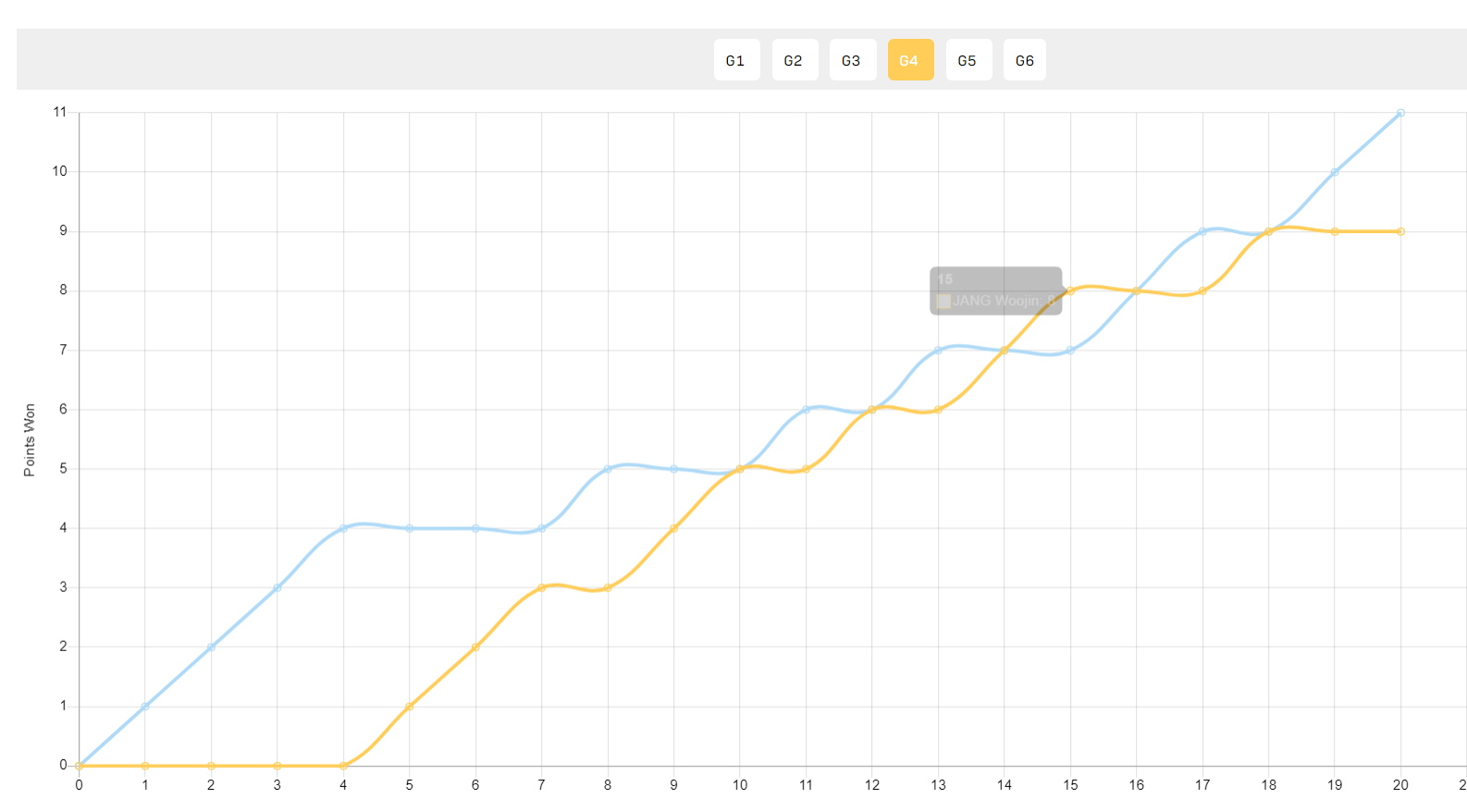1467x812 pixels.
Task: Switch to the G1 game tab
Action: click(736, 60)
